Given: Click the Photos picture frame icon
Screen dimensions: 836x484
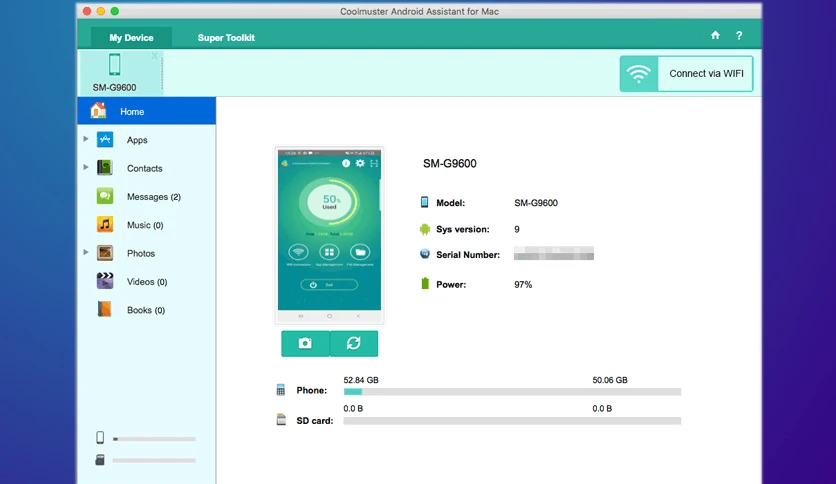Looking at the screenshot, I should (x=104, y=253).
